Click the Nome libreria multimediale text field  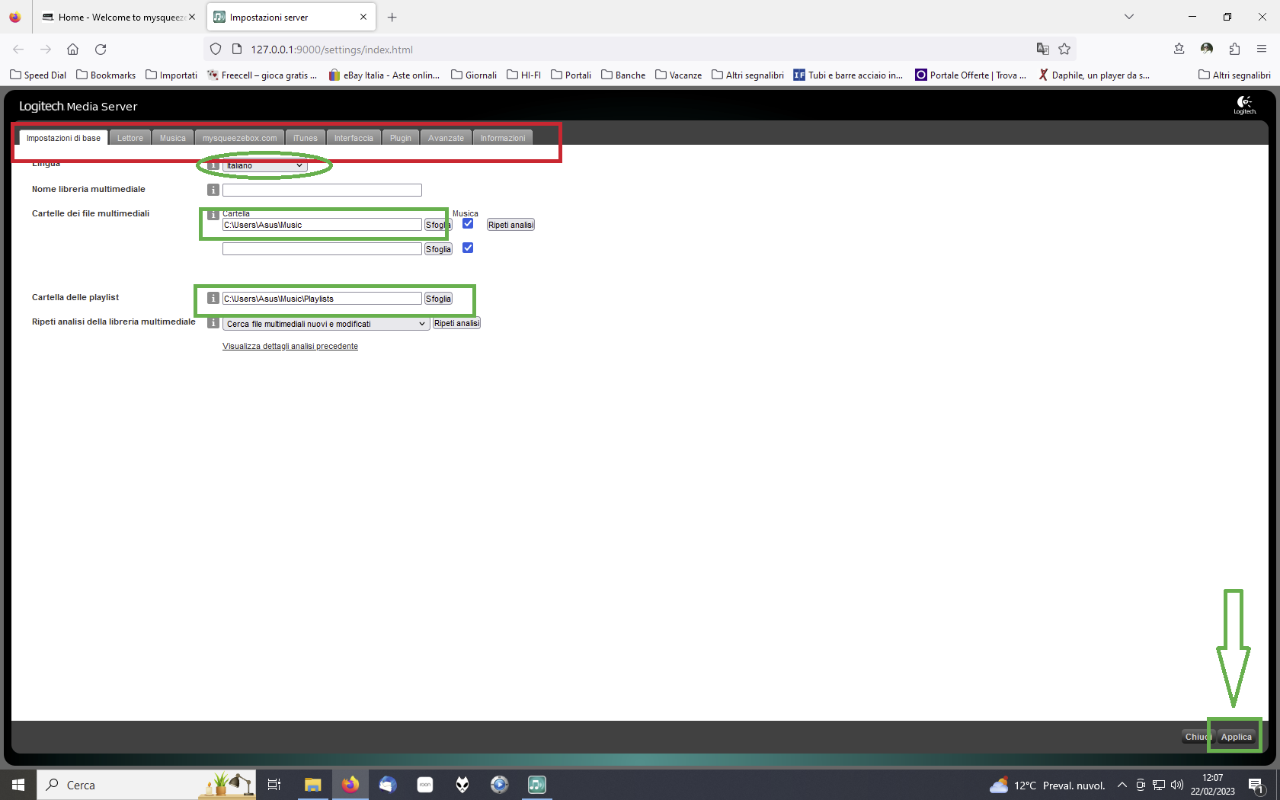tap(322, 190)
